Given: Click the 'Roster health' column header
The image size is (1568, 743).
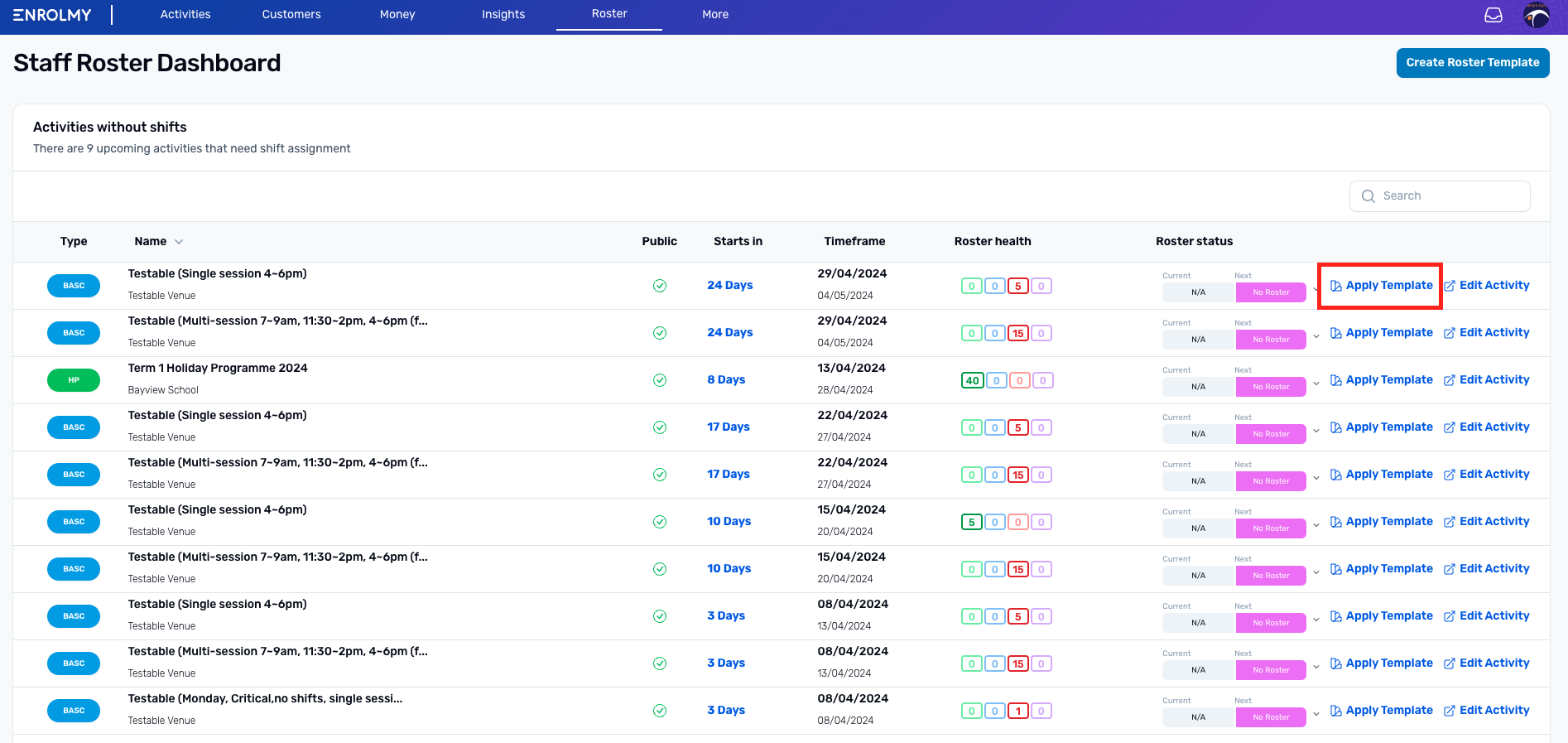Looking at the screenshot, I should (993, 242).
